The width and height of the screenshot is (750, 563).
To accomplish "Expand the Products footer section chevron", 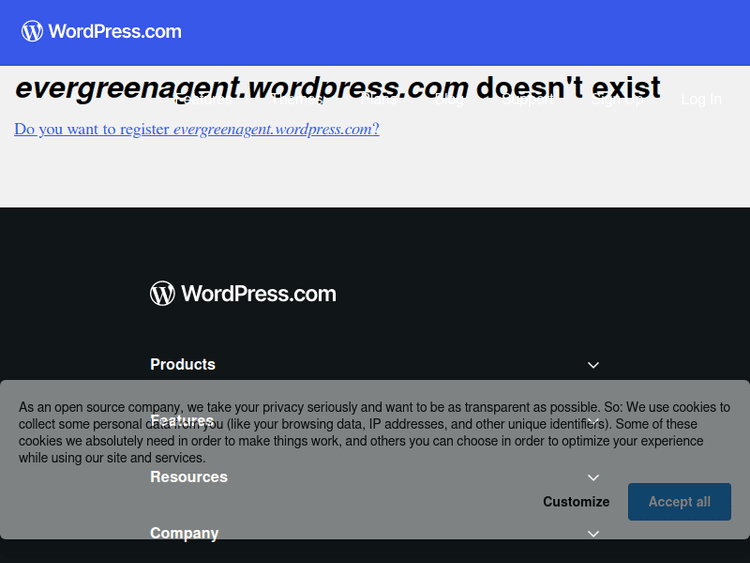I will (x=593, y=365).
